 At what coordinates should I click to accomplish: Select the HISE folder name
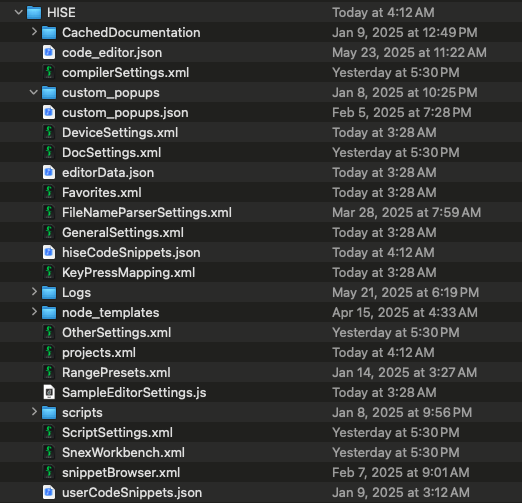coord(61,13)
